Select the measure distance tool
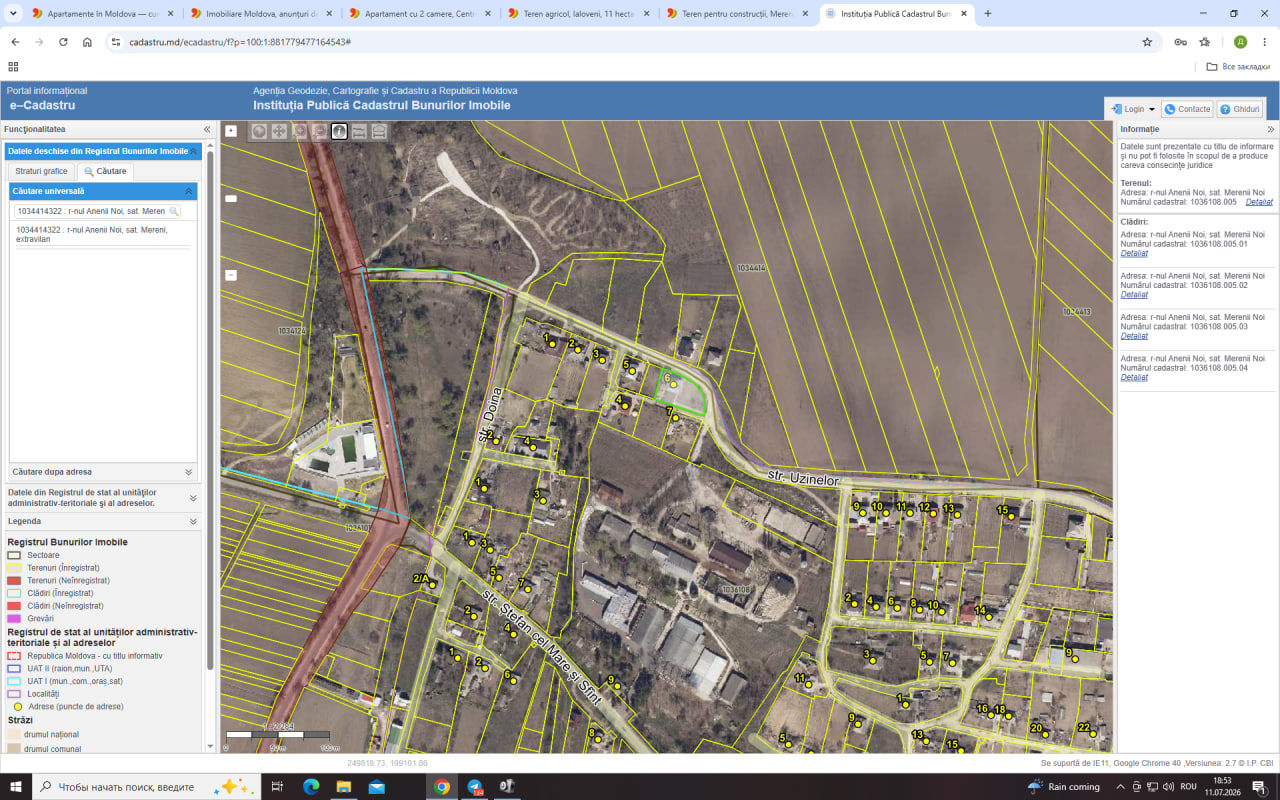Image resolution: width=1280 pixels, height=800 pixels. [359, 131]
